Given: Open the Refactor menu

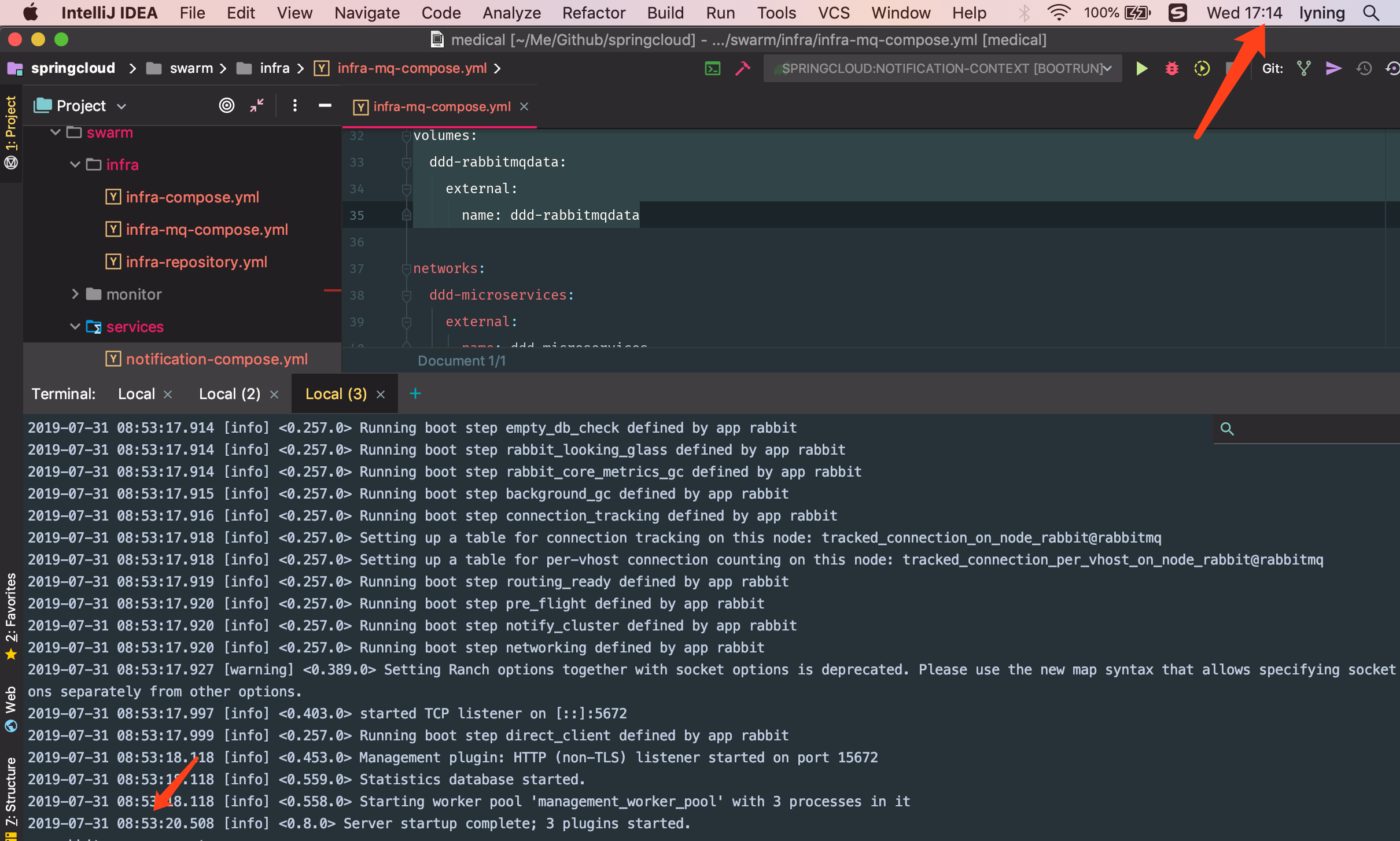Looking at the screenshot, I should (593, 13).
